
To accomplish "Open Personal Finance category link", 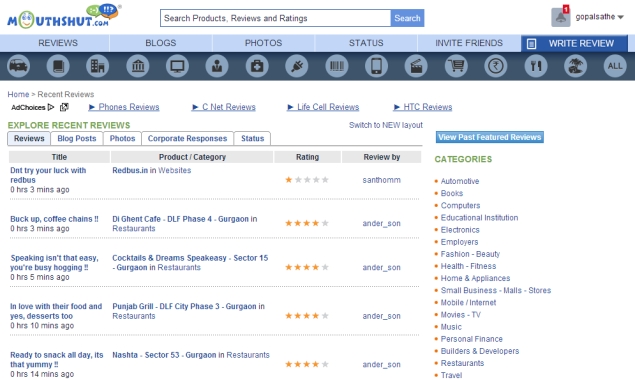I will pyautogui.click(x=471, y=339).
